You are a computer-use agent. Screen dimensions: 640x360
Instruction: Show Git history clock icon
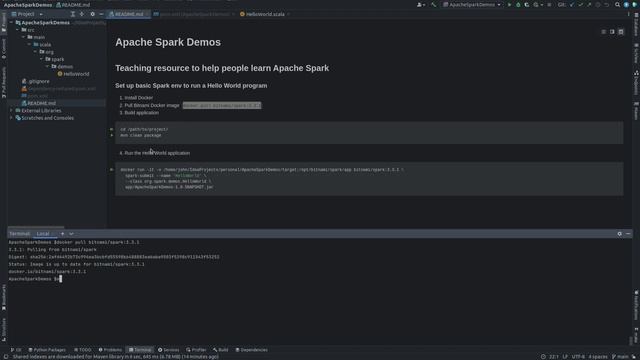click(598, 5)
